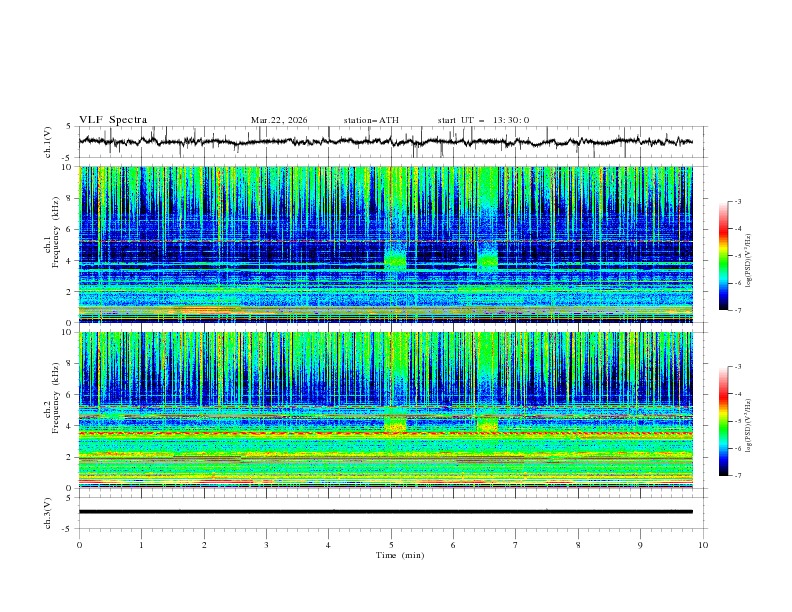
Task: Click the date 'Mar.22, 2026'
Action: click(x=279, y=120)
